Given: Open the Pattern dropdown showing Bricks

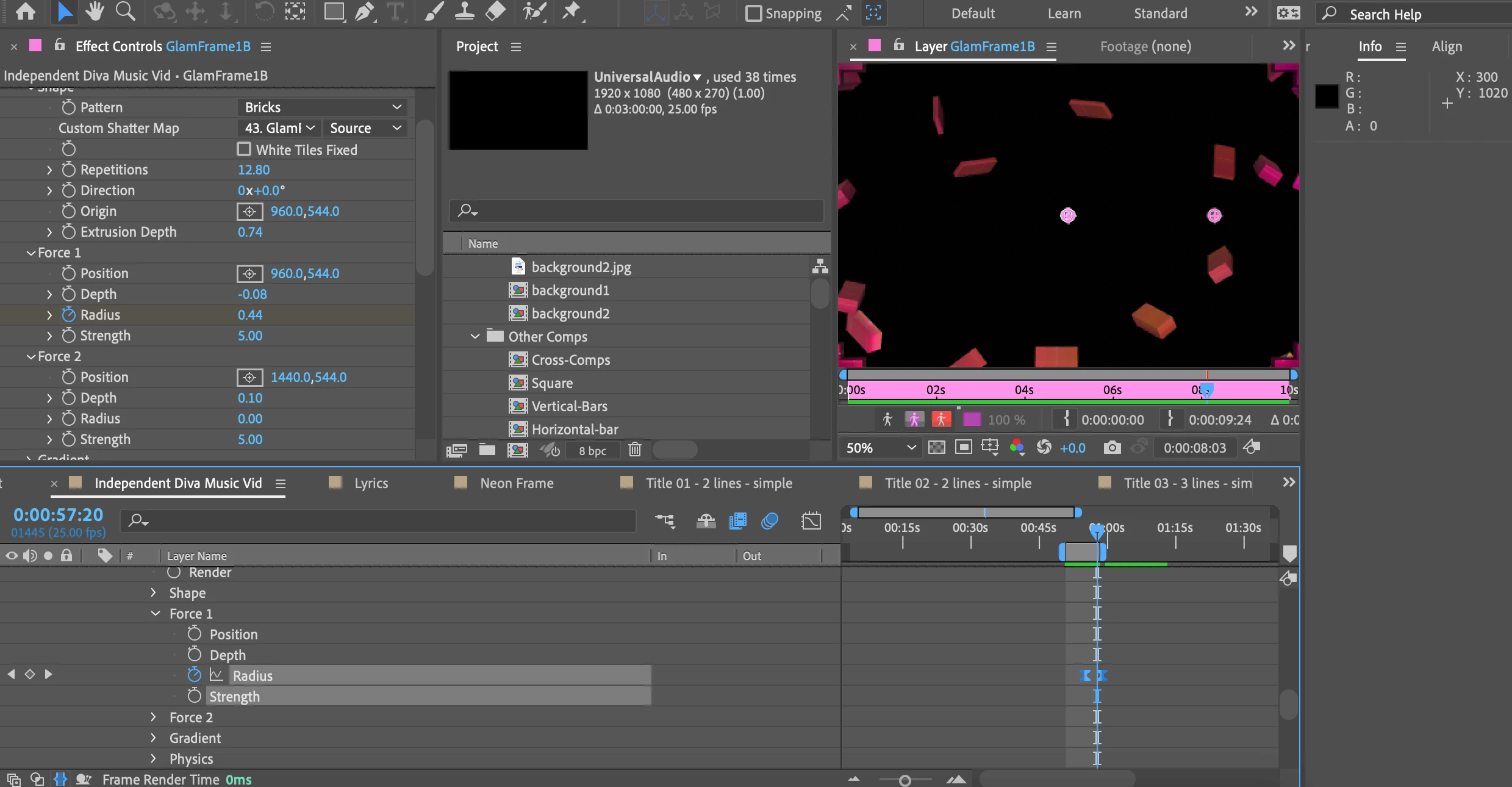Looking at the screenshot, I should [x=322, y=107].
